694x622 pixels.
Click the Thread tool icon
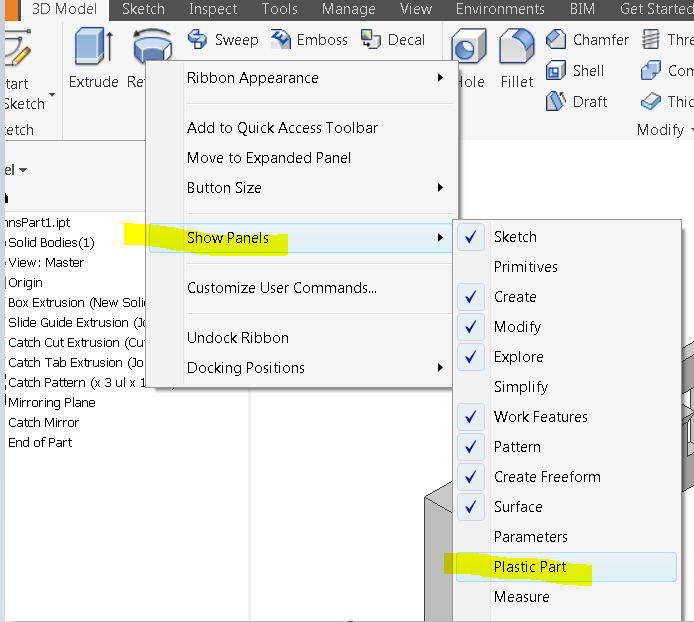651,39
